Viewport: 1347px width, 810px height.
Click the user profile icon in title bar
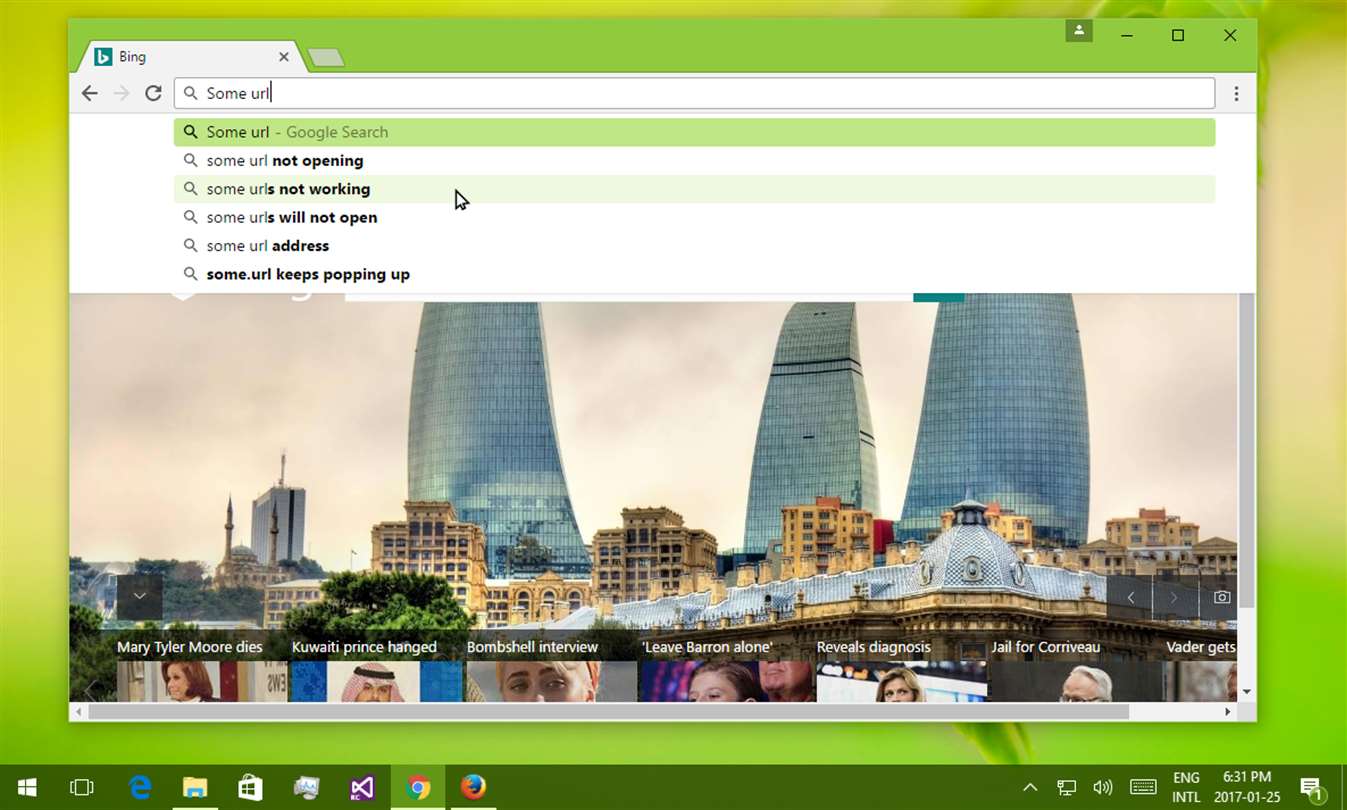point(1078,31)
